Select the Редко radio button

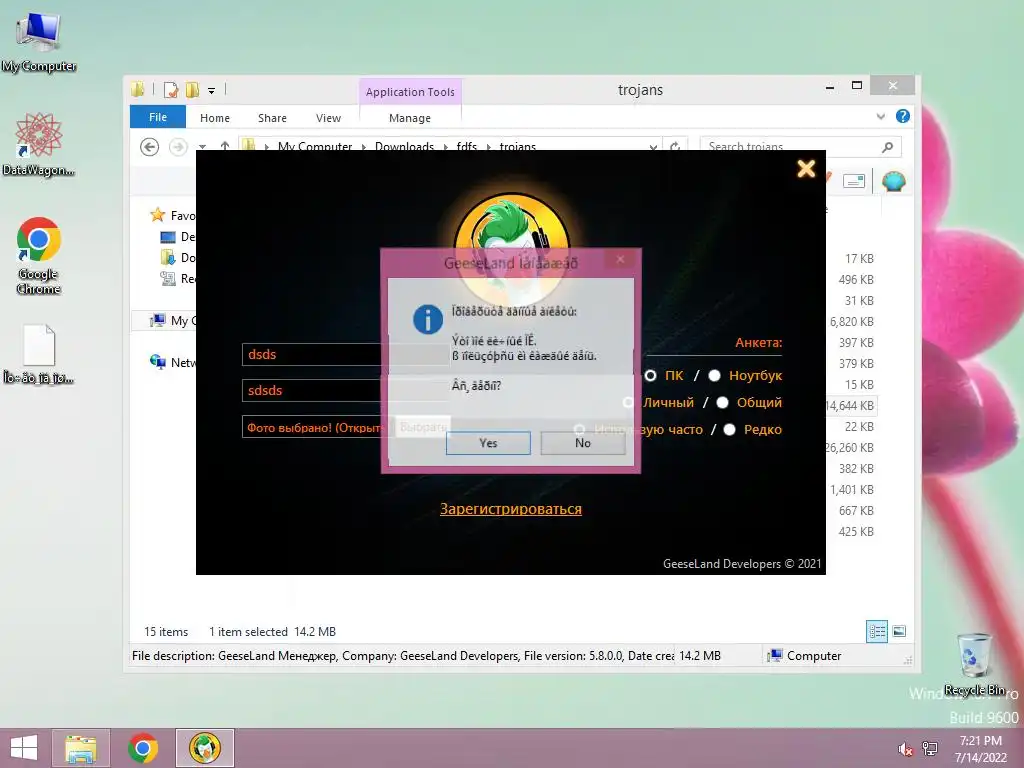coord(729,429)
